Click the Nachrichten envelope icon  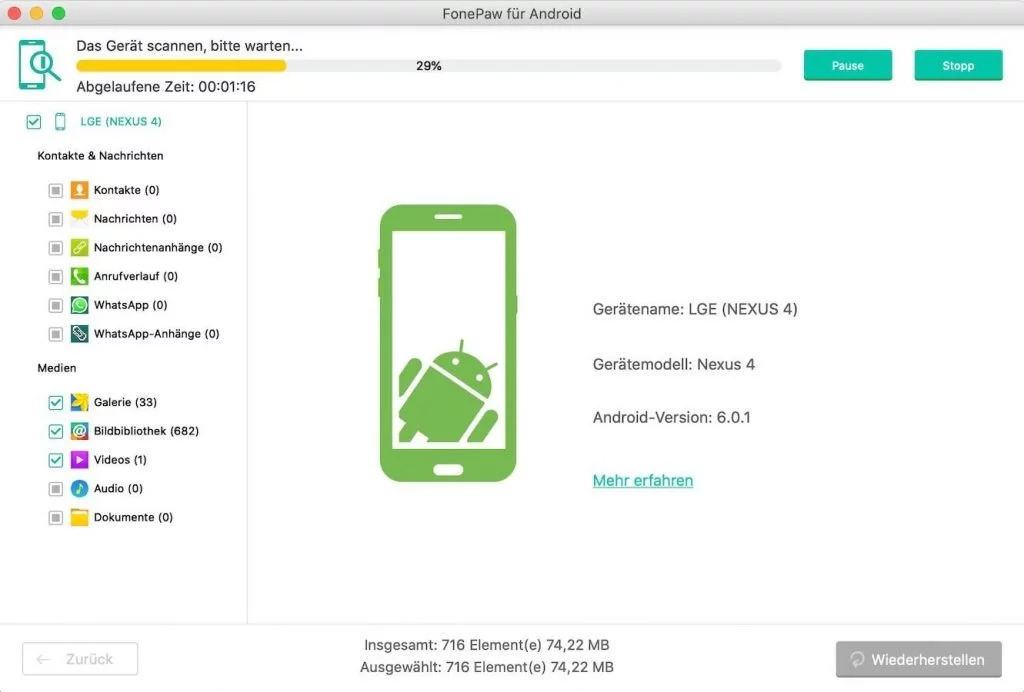click(x=79, y=219)
